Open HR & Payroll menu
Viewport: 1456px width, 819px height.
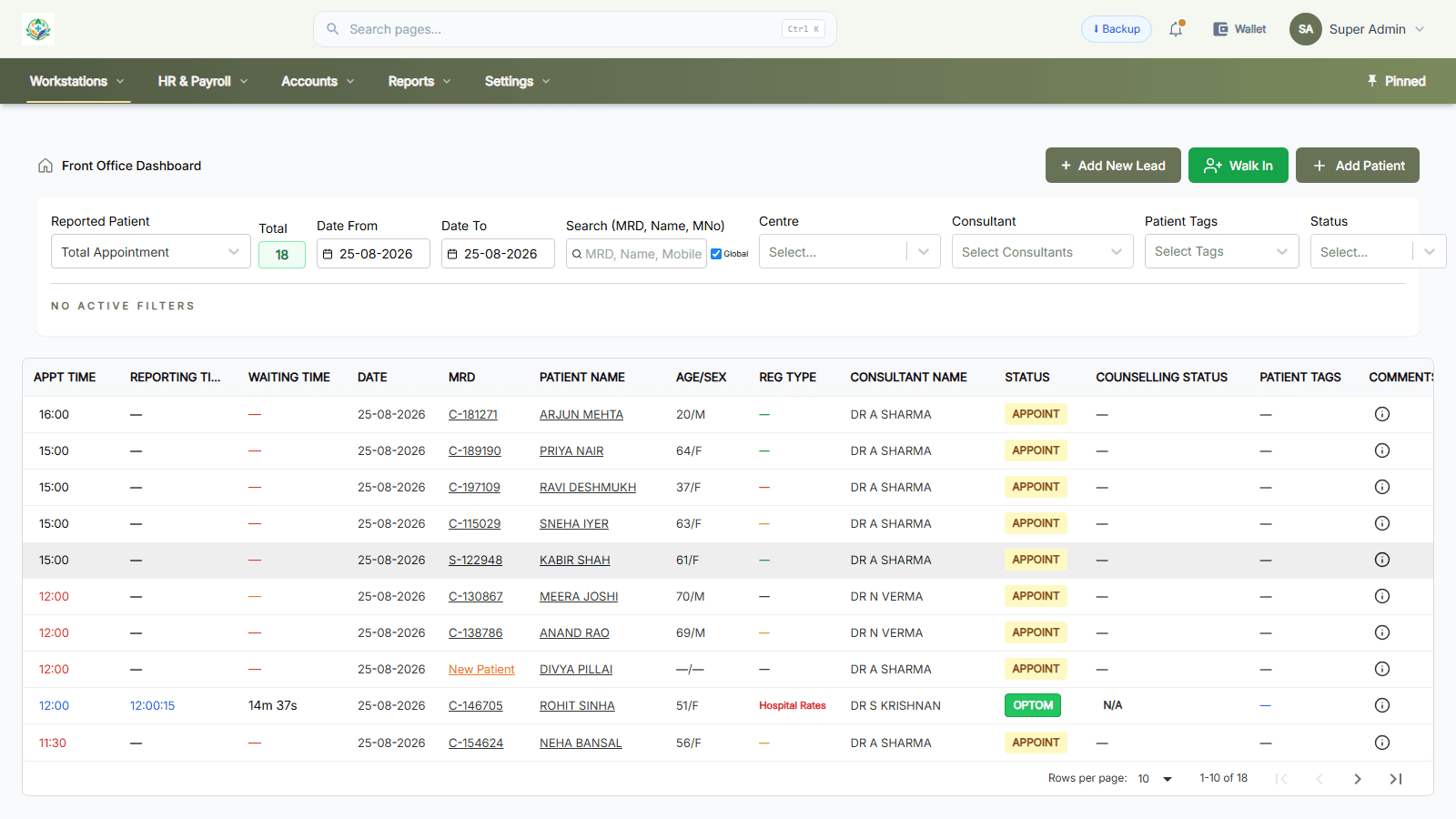click(203, 81)
